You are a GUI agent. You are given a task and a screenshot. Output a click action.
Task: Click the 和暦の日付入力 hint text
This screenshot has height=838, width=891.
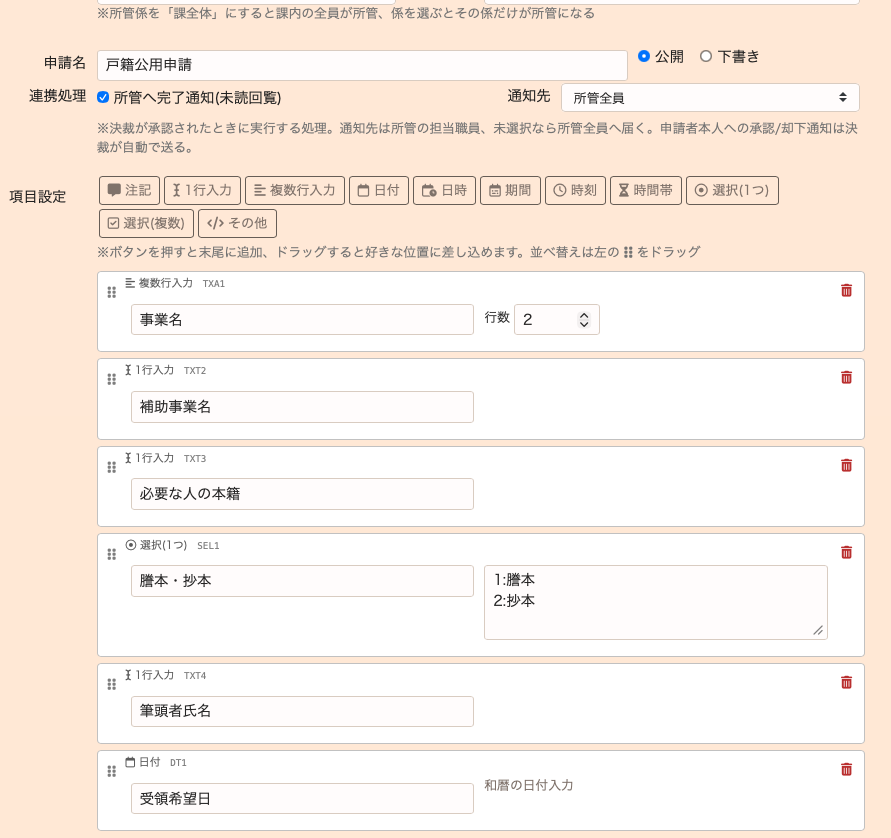(x=528, y=785)
